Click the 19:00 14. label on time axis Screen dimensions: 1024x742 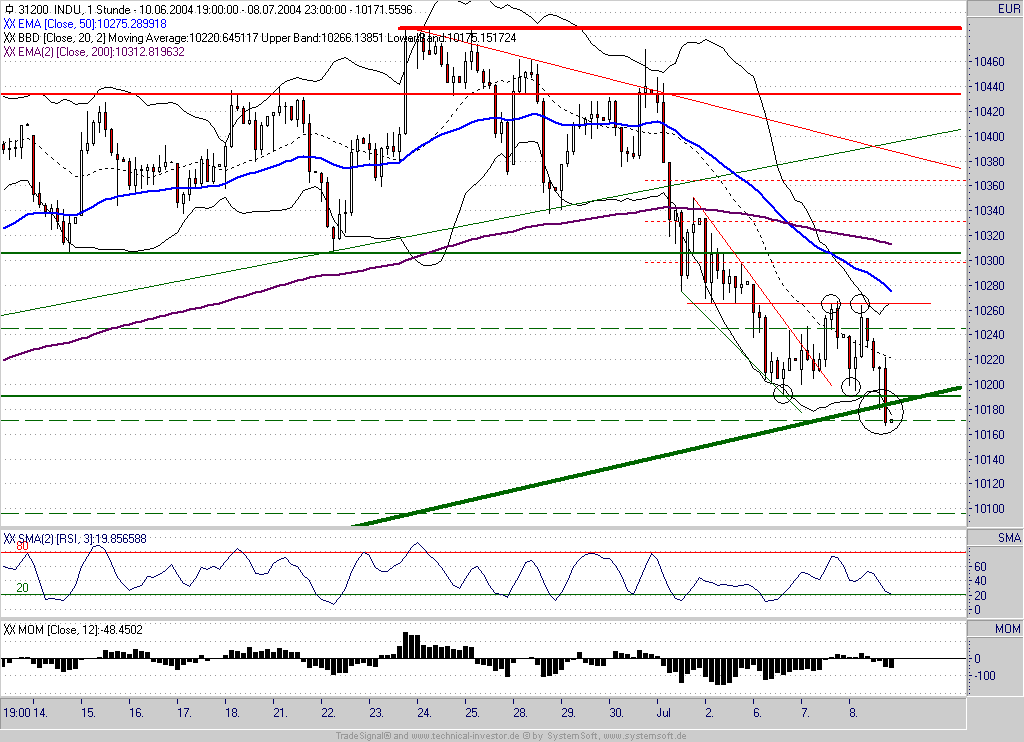click(x=25, y=713)
